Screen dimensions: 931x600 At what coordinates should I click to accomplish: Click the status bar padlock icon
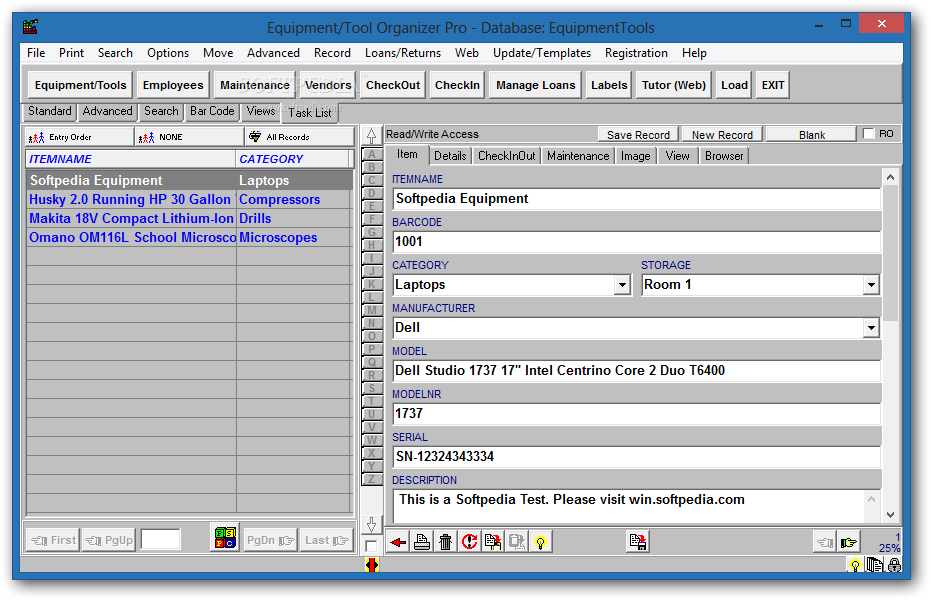pyautogui.click(x=894, y=565)
